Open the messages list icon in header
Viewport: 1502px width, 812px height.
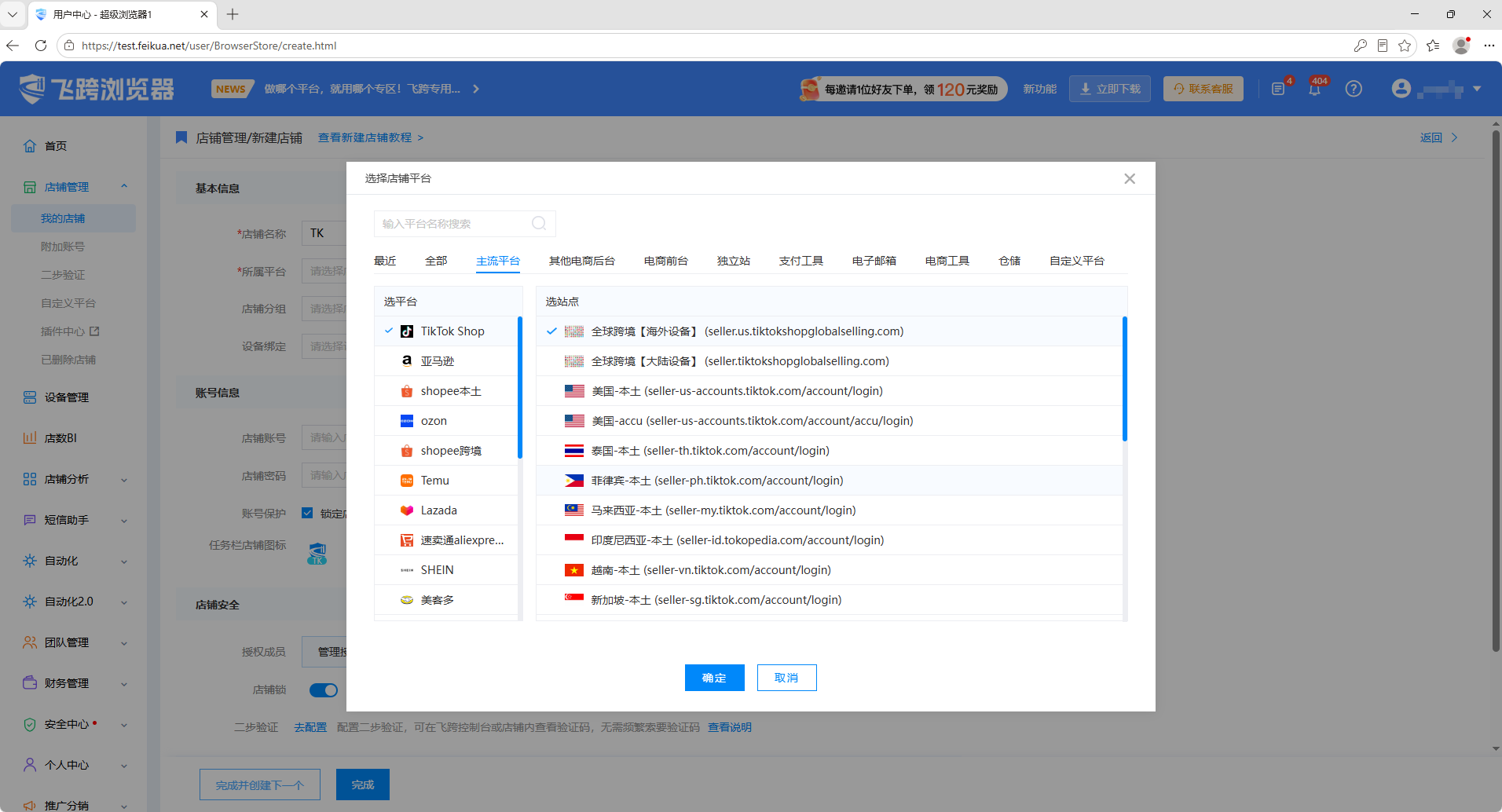[1278, 90]
